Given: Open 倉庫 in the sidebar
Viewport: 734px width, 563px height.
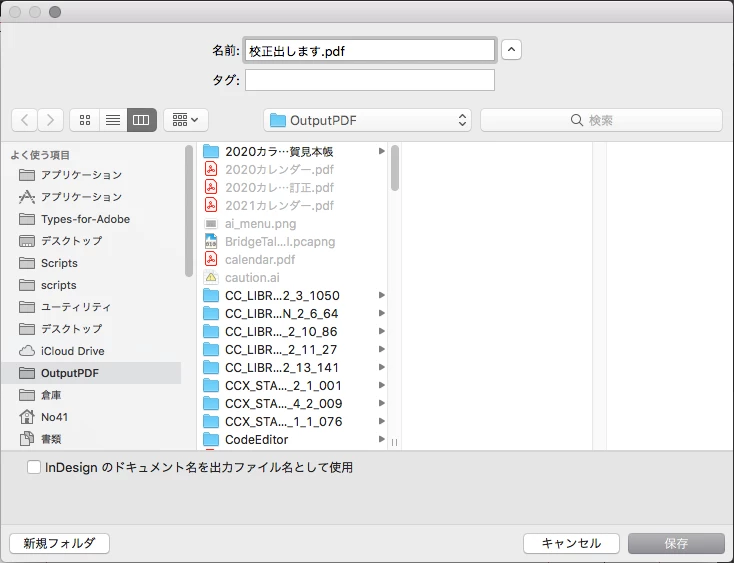Looking at the screenshot, I should 91,395.
